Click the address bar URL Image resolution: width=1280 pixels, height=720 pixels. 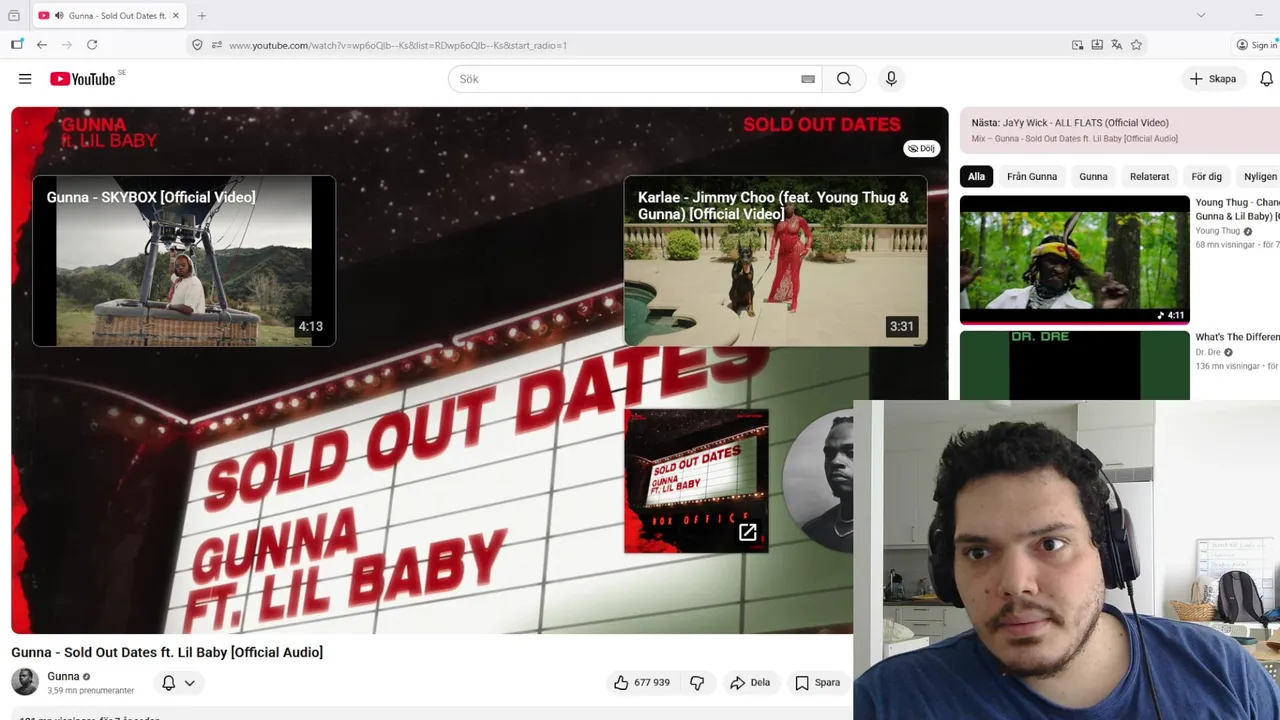tap(398, 45)
